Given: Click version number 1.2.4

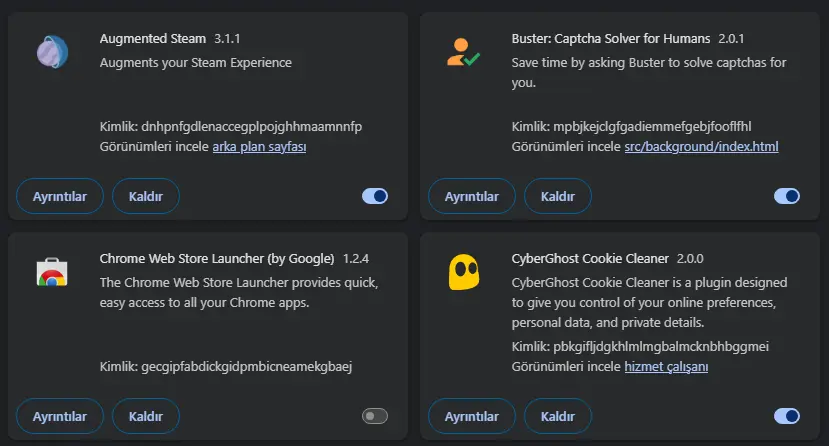Looking at the screenshot, I should coord(356,258).
